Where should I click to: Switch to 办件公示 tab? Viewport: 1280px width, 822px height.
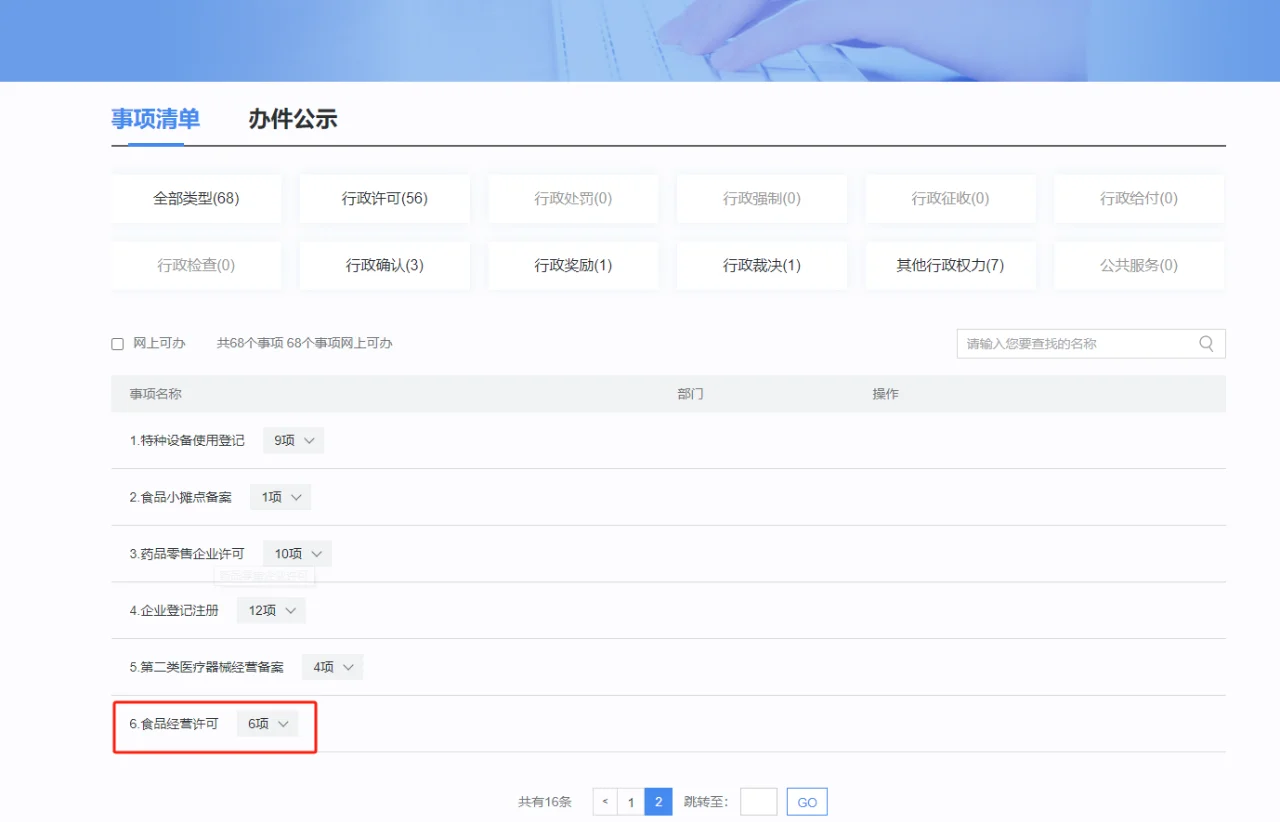click(x=293, y=119)
